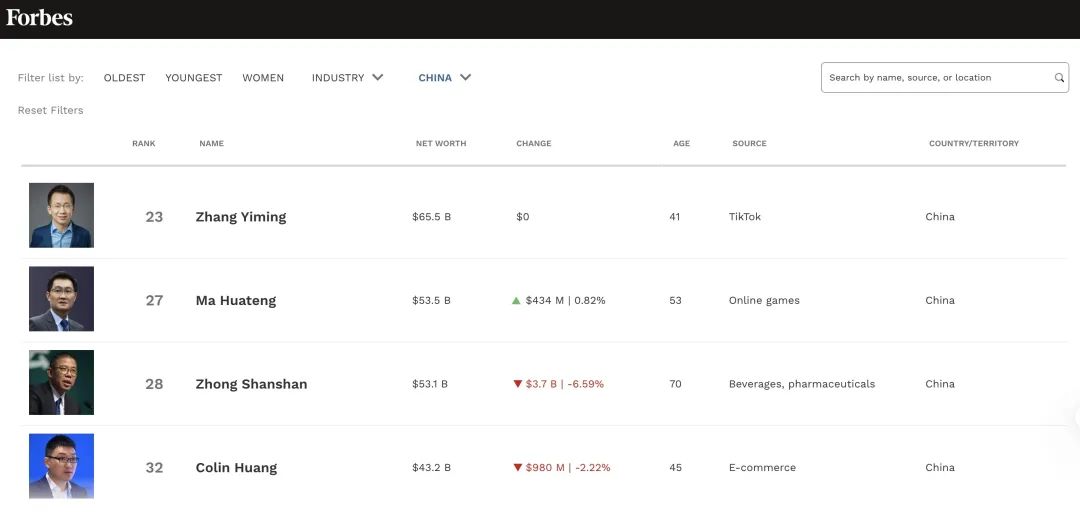Open Colin Huang's profile photo
This screenshot has height=526, width=1080.
tap(61, 466)
